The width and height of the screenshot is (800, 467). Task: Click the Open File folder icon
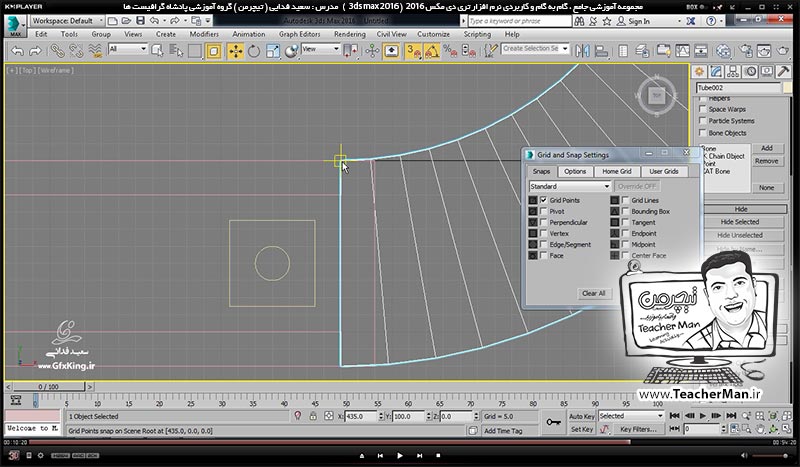[126, 21]
